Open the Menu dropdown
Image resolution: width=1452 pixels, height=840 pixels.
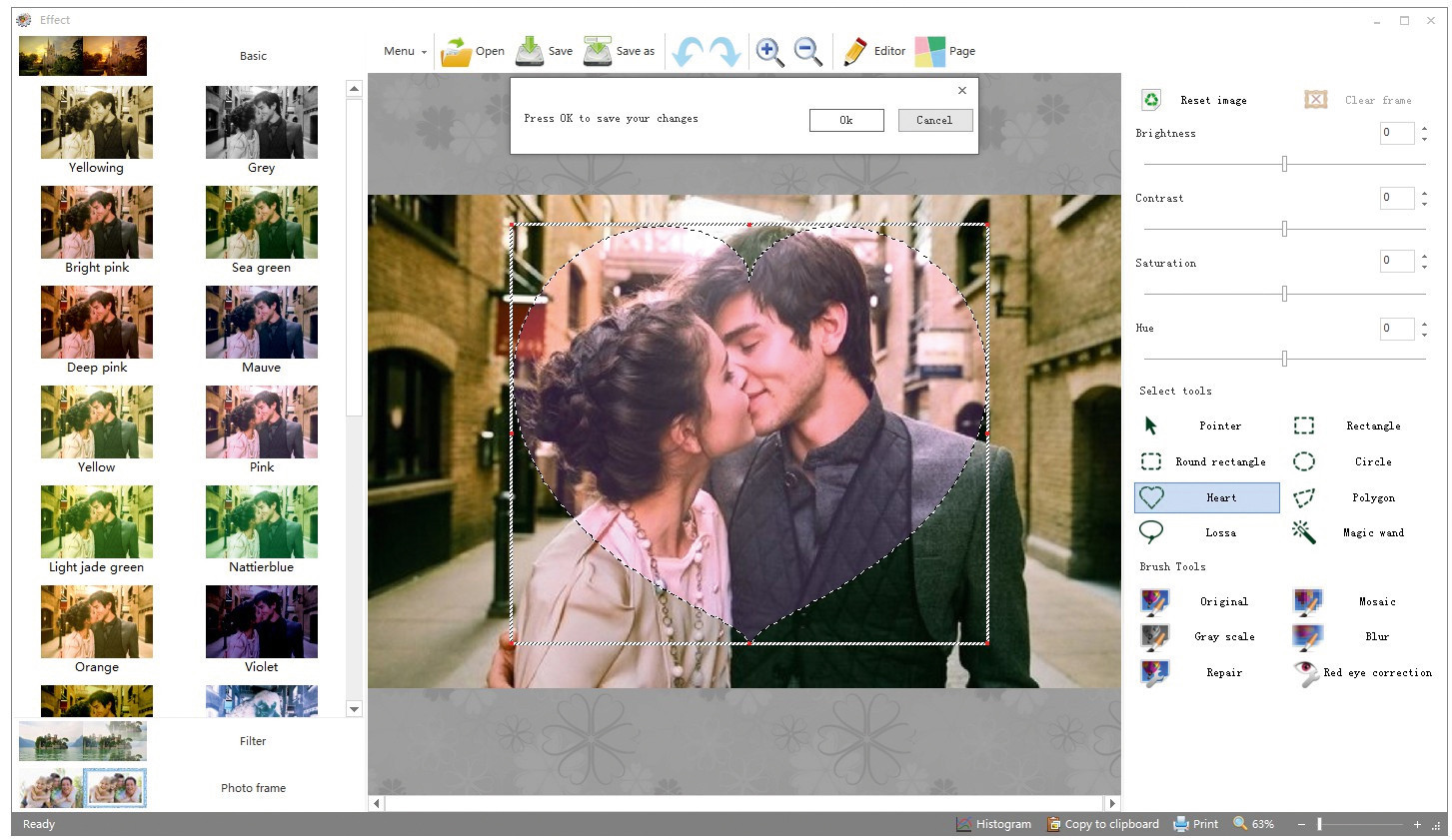tap(405, 51)
